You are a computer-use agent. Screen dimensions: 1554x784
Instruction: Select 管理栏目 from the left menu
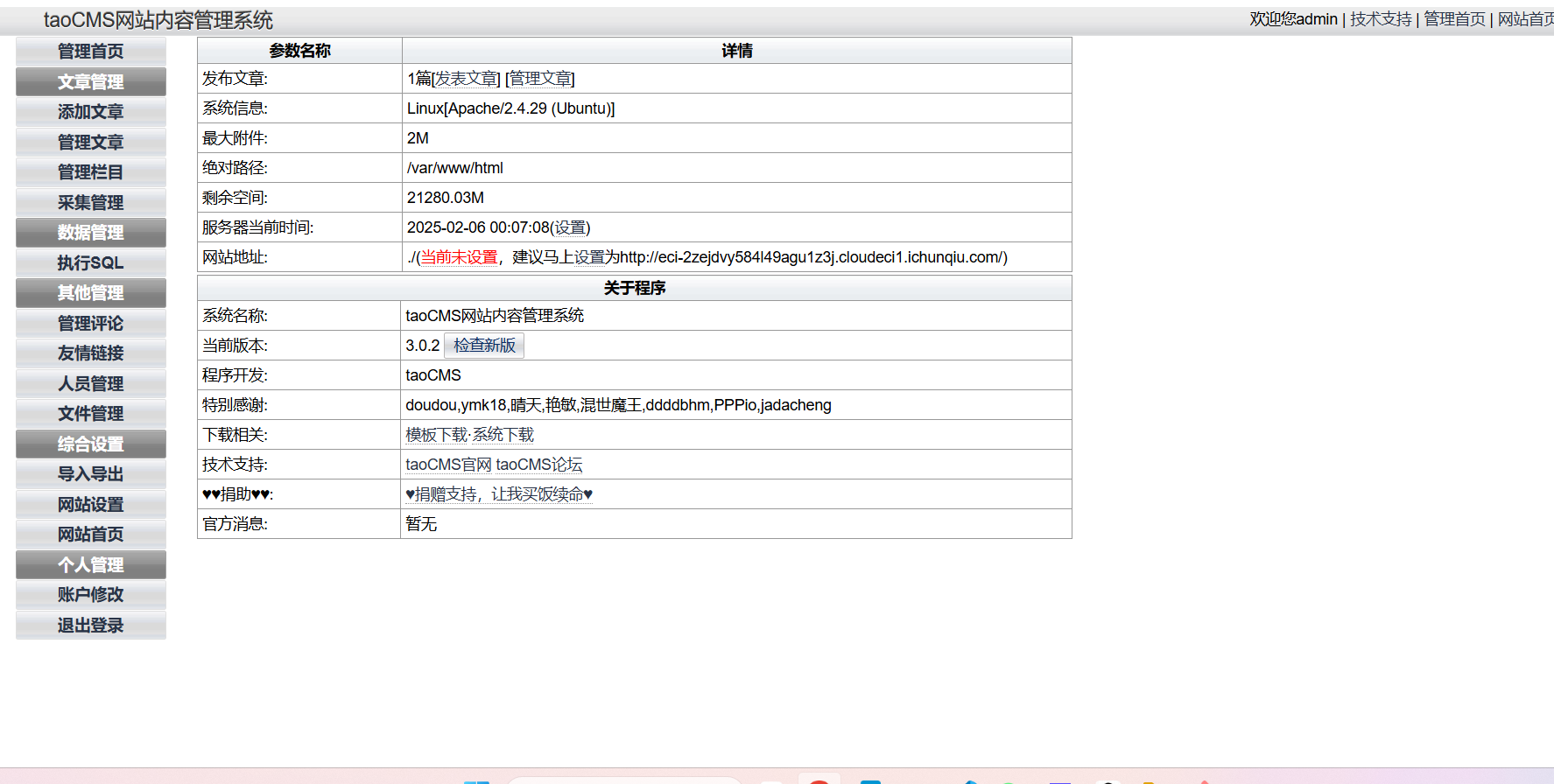90,172
